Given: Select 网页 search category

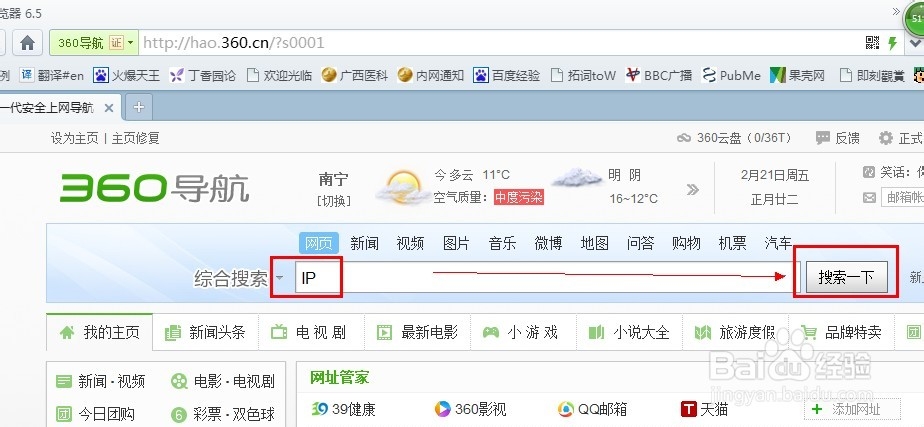Looking at the screenshot, I should pos(319,243).
